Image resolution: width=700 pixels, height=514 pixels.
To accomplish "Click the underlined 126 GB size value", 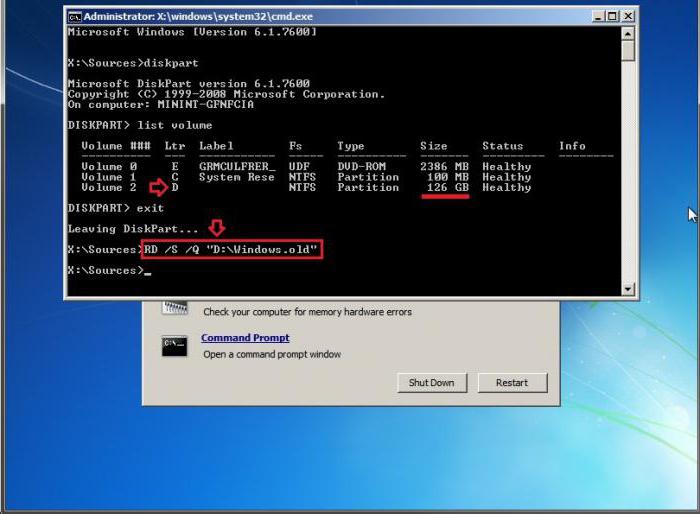I will pyautogui.click(x=445, y=187).
